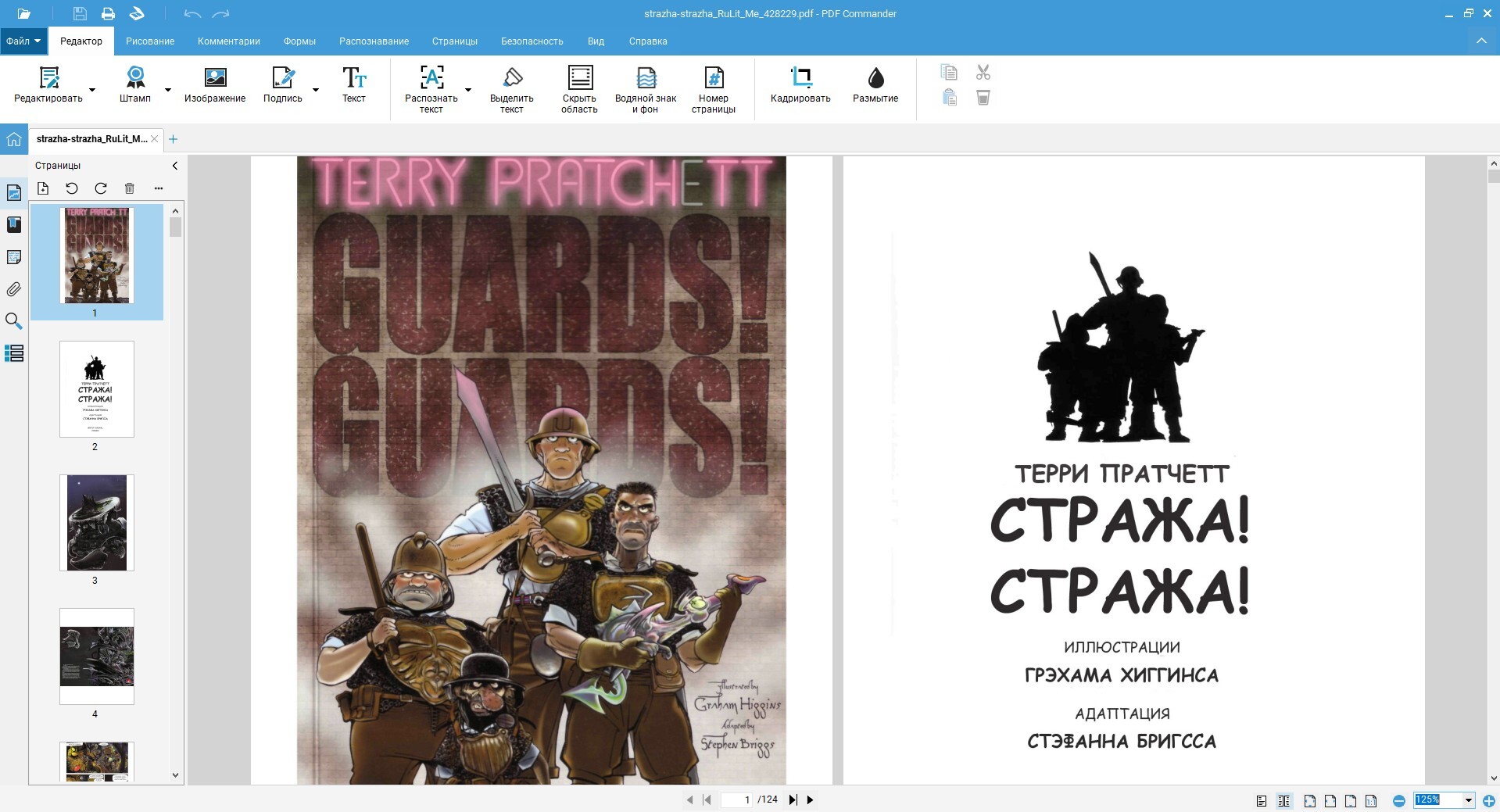
Task: Click the Скрыть область redaction tool
Action: pos(579,90)
